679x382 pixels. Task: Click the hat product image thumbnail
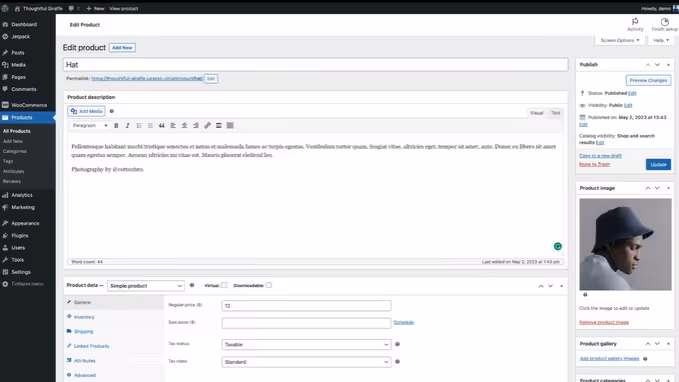[x=625, y=244]
